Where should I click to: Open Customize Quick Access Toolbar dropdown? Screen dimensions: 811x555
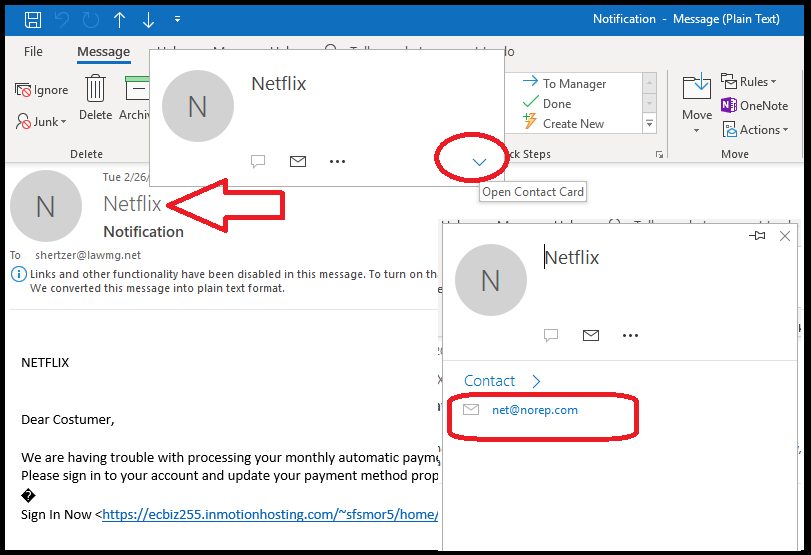pyautogui.click(x=177, y=20)
